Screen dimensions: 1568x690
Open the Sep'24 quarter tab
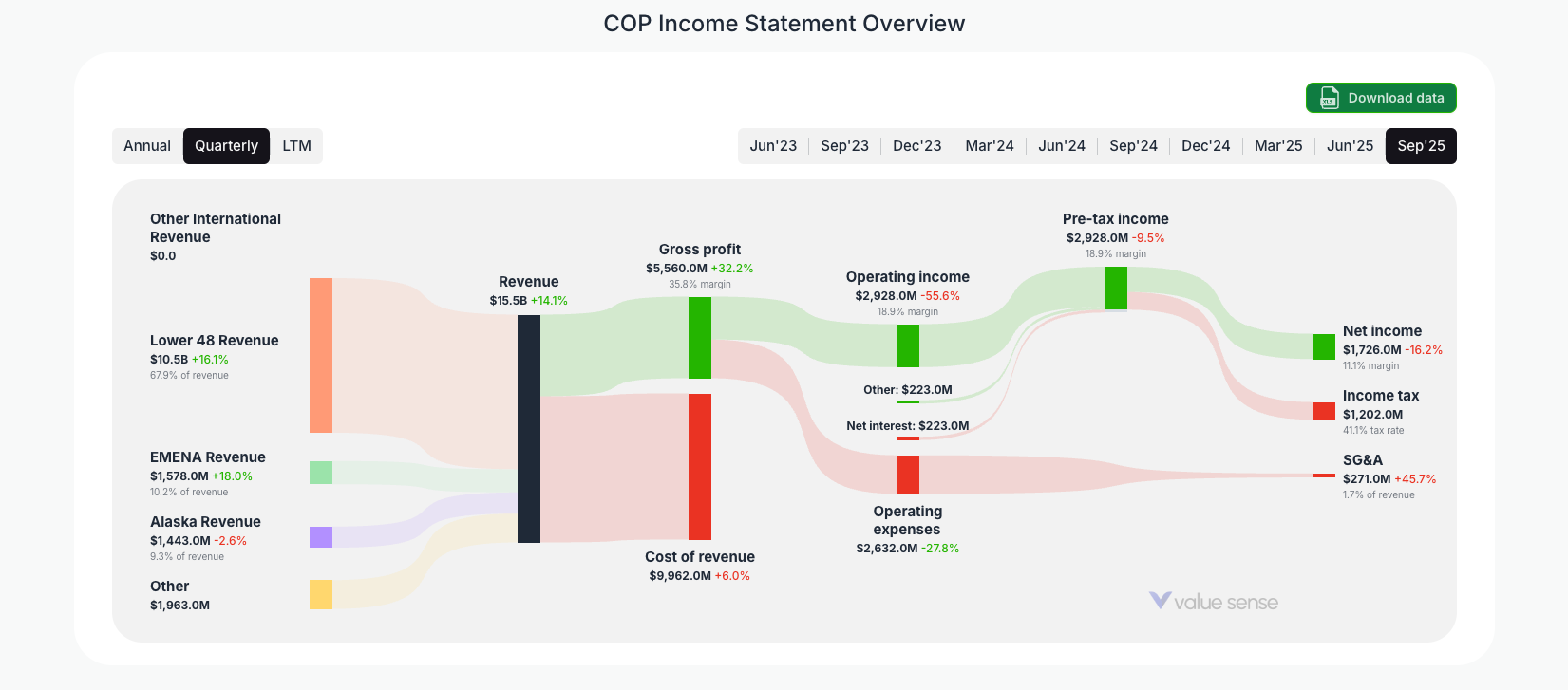click(x=1133, y=145)
